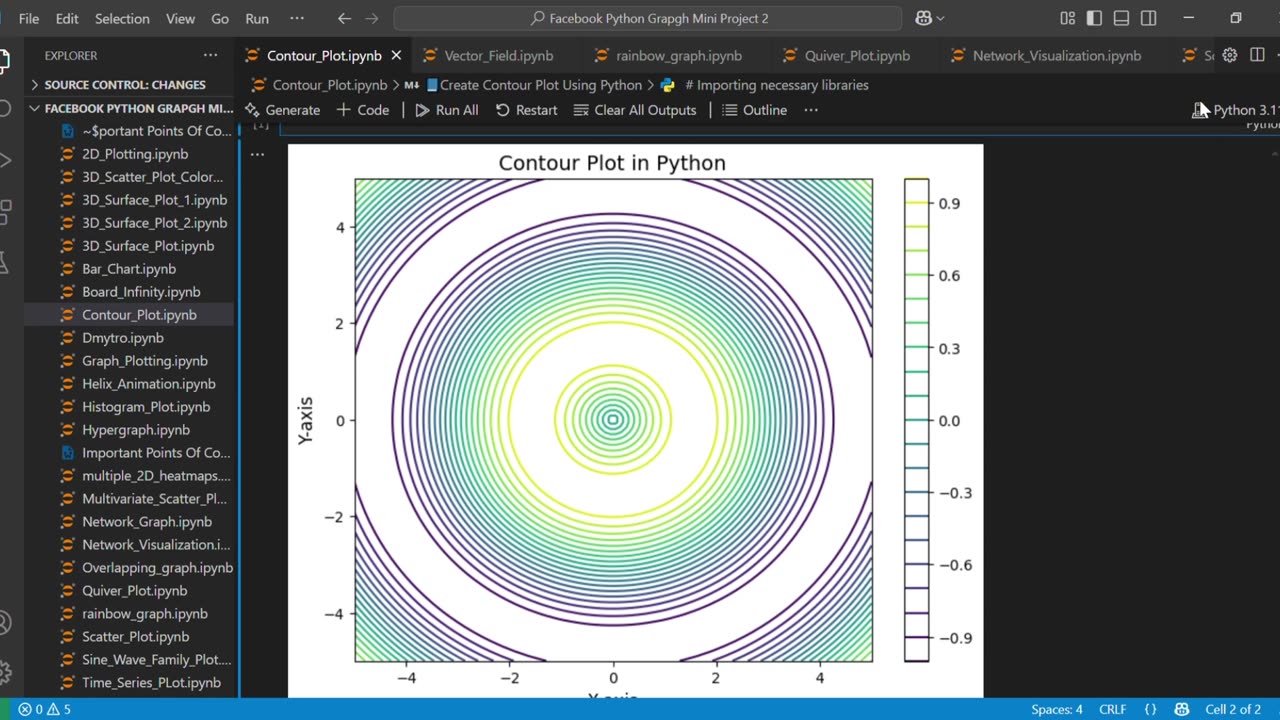
Task: Open Scatter_Plot.ipynb in the Explorer
Action: (135, 637)
